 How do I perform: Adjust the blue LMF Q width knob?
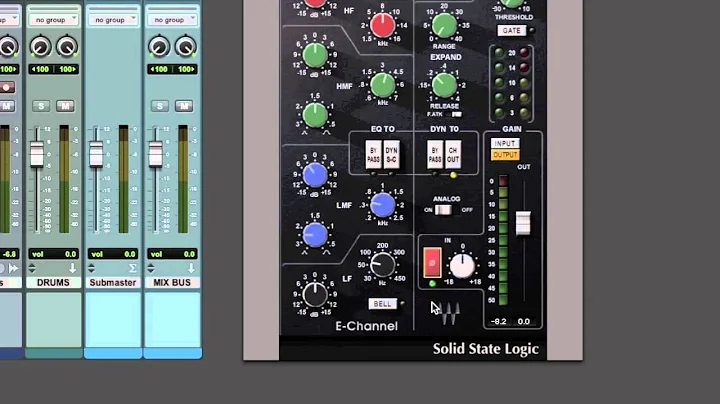click(315, 235)
